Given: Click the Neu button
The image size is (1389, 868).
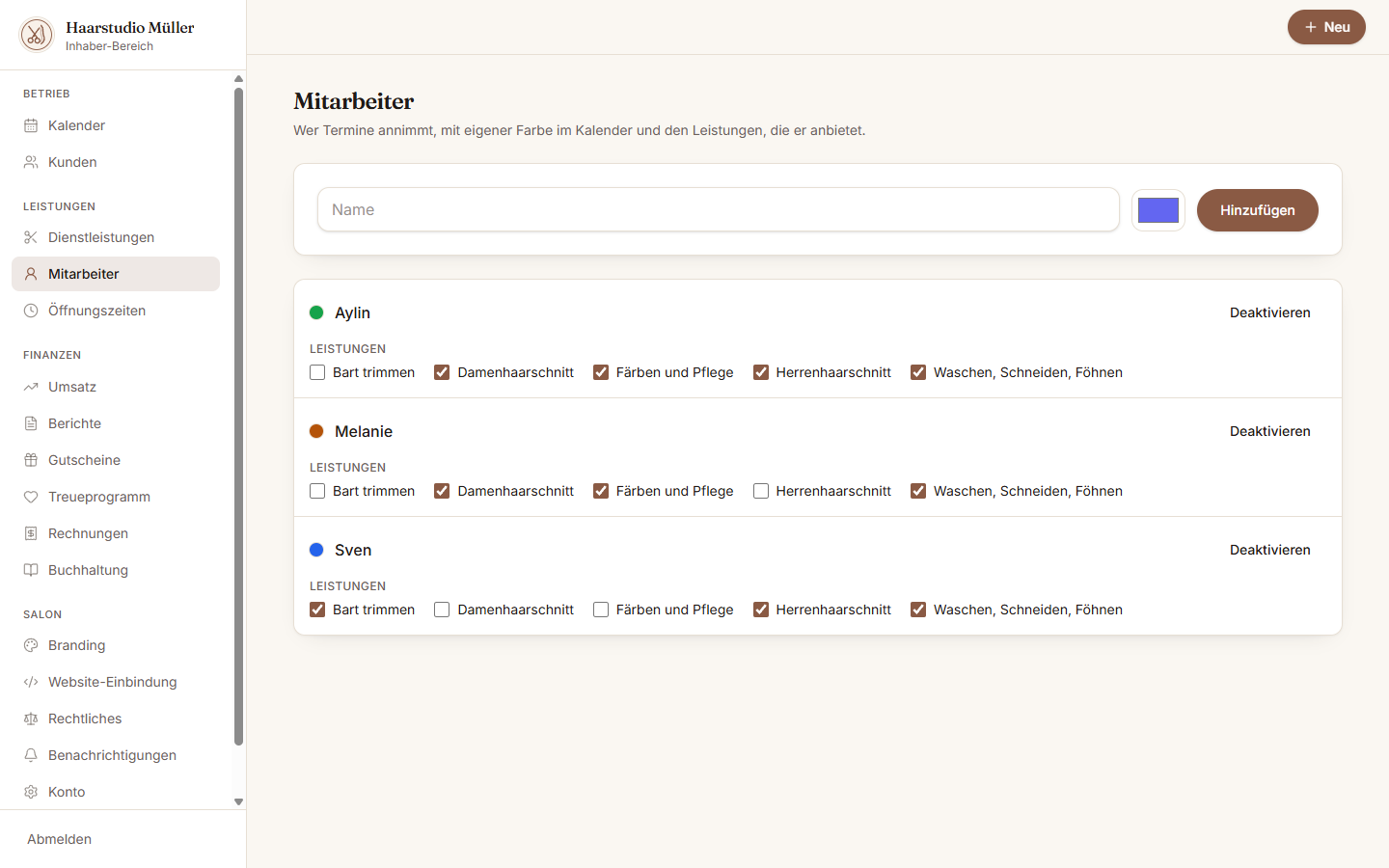Looking at the screenshot, I should pyautogui.click(x=1326, y=27).
